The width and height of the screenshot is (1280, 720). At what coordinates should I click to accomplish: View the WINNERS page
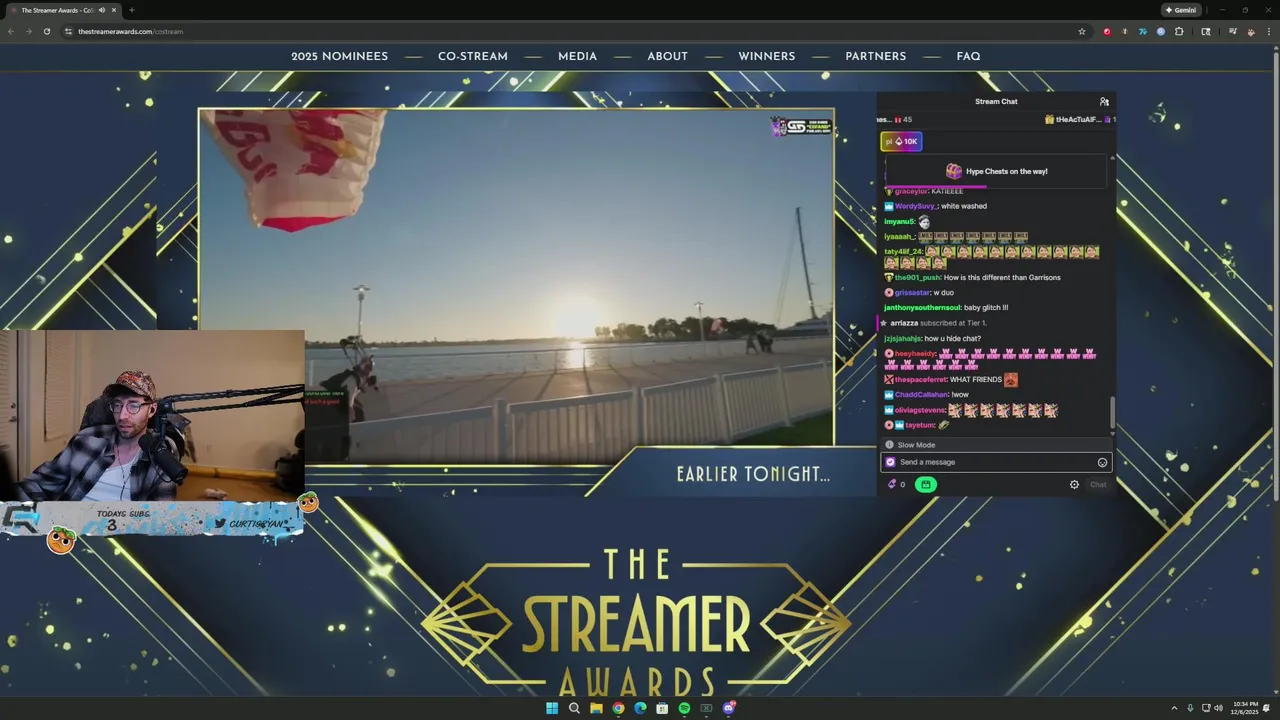tap(767, 56)
